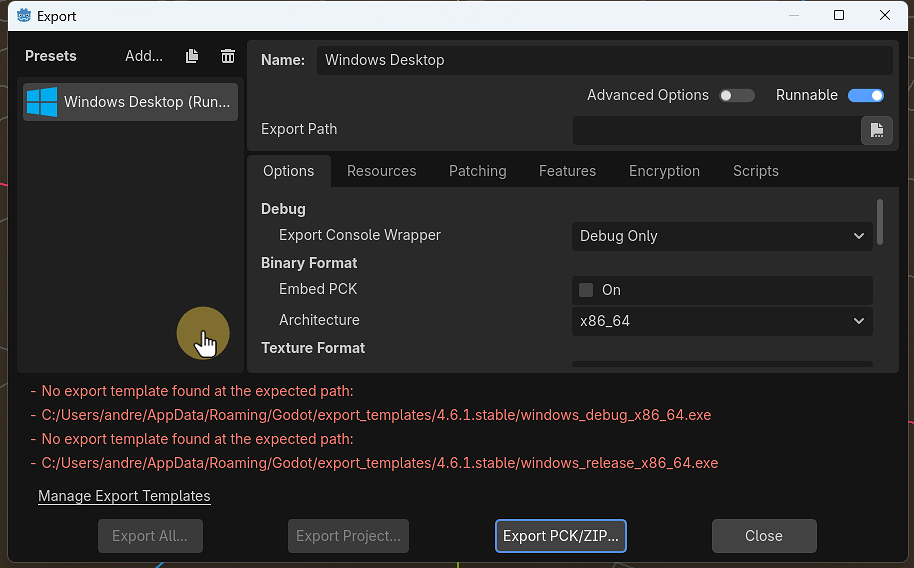
Task: Switch to the Resources tab
Action: [382, 171]
